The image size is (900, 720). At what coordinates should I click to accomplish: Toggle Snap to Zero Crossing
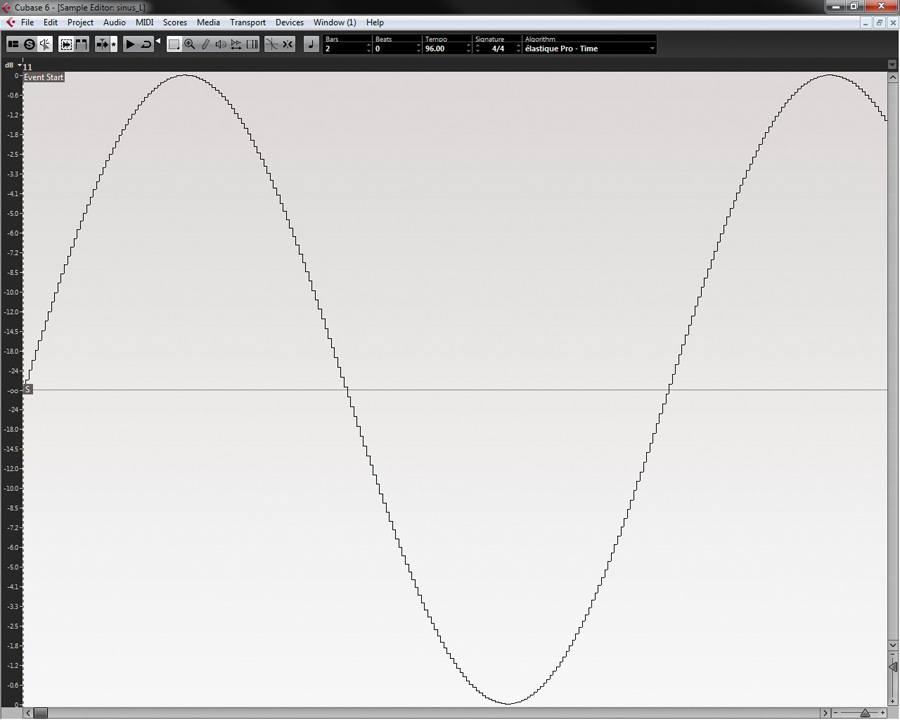[x=271, y=44]
